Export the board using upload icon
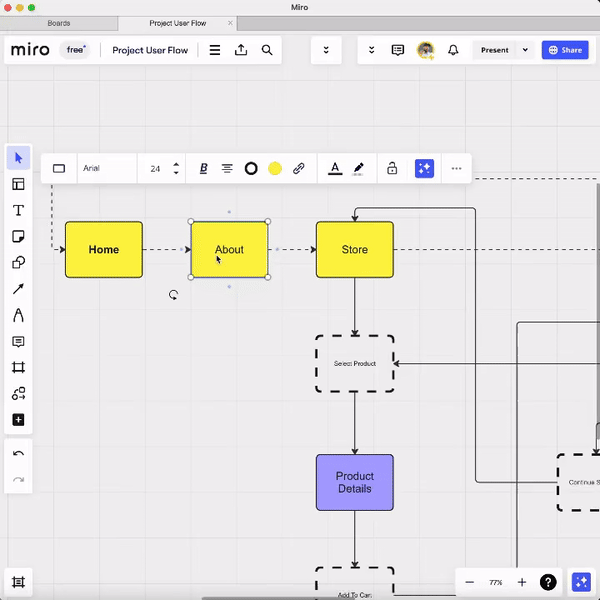The width and height of the screenshot is (600, 600). coord(241,50)
